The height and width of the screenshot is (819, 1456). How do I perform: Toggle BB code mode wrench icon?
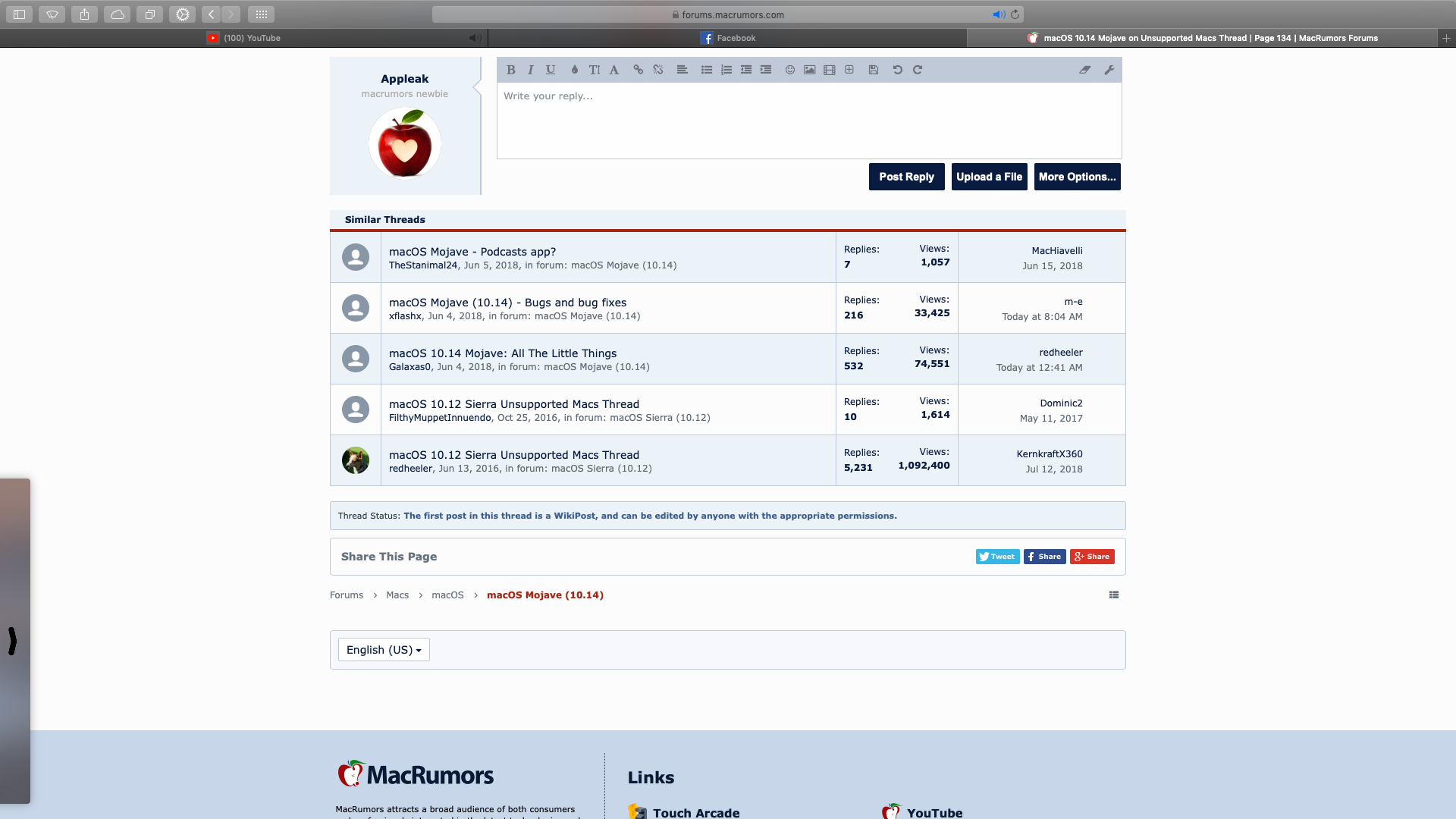click(1109, 70)
